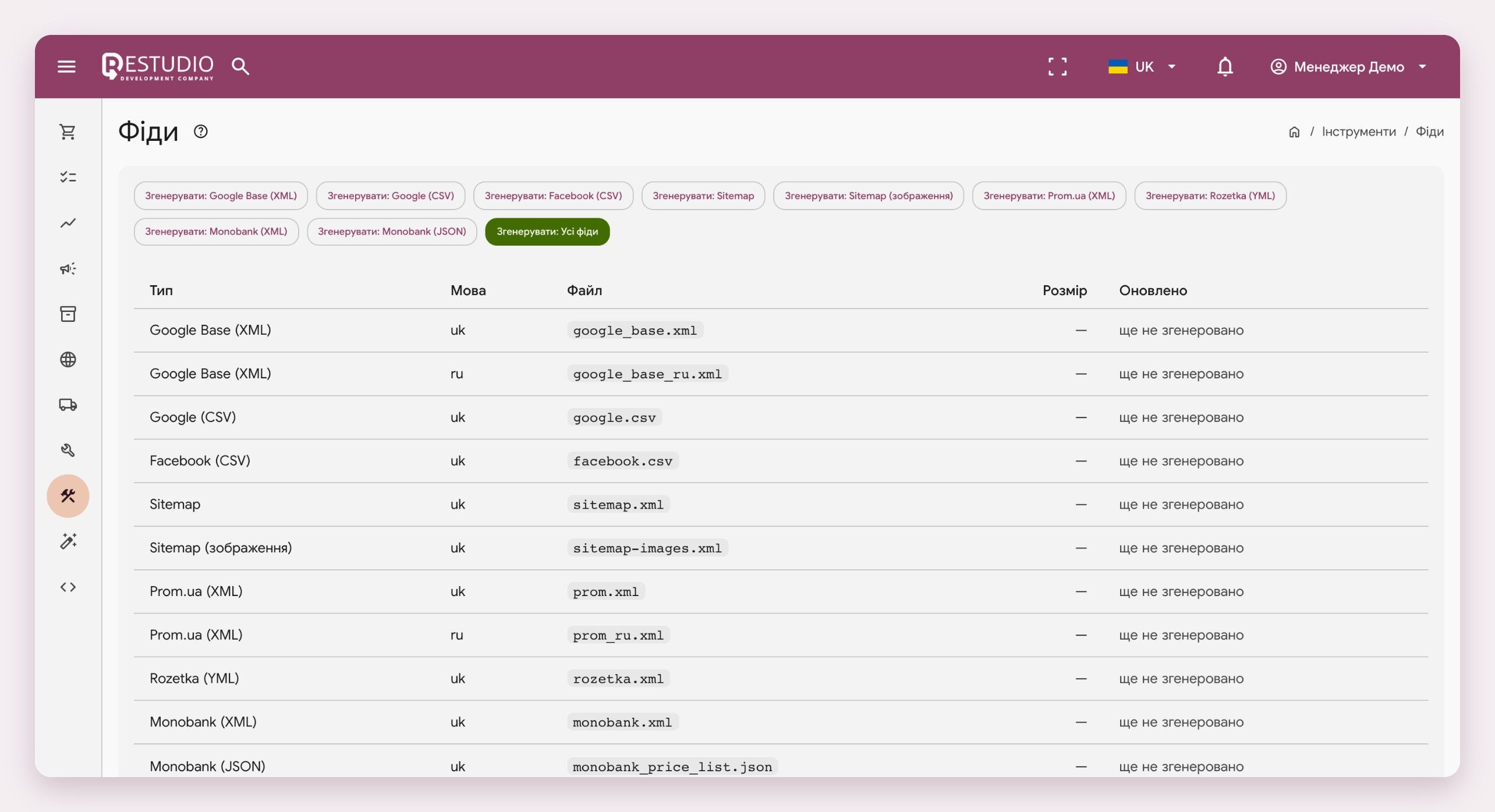
Task: Click the google_base_ru.xml file name
Action: pos(647,374)
